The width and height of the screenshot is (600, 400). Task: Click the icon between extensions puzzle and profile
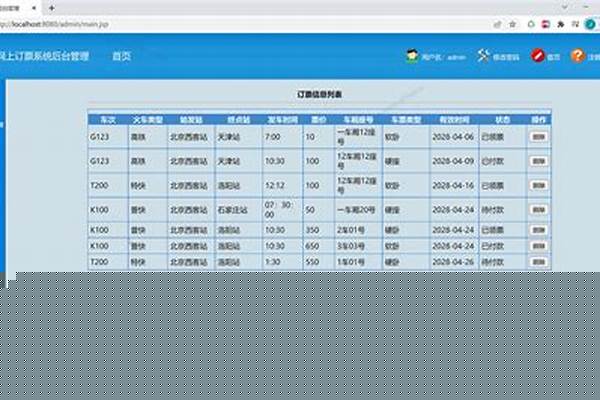575,24
